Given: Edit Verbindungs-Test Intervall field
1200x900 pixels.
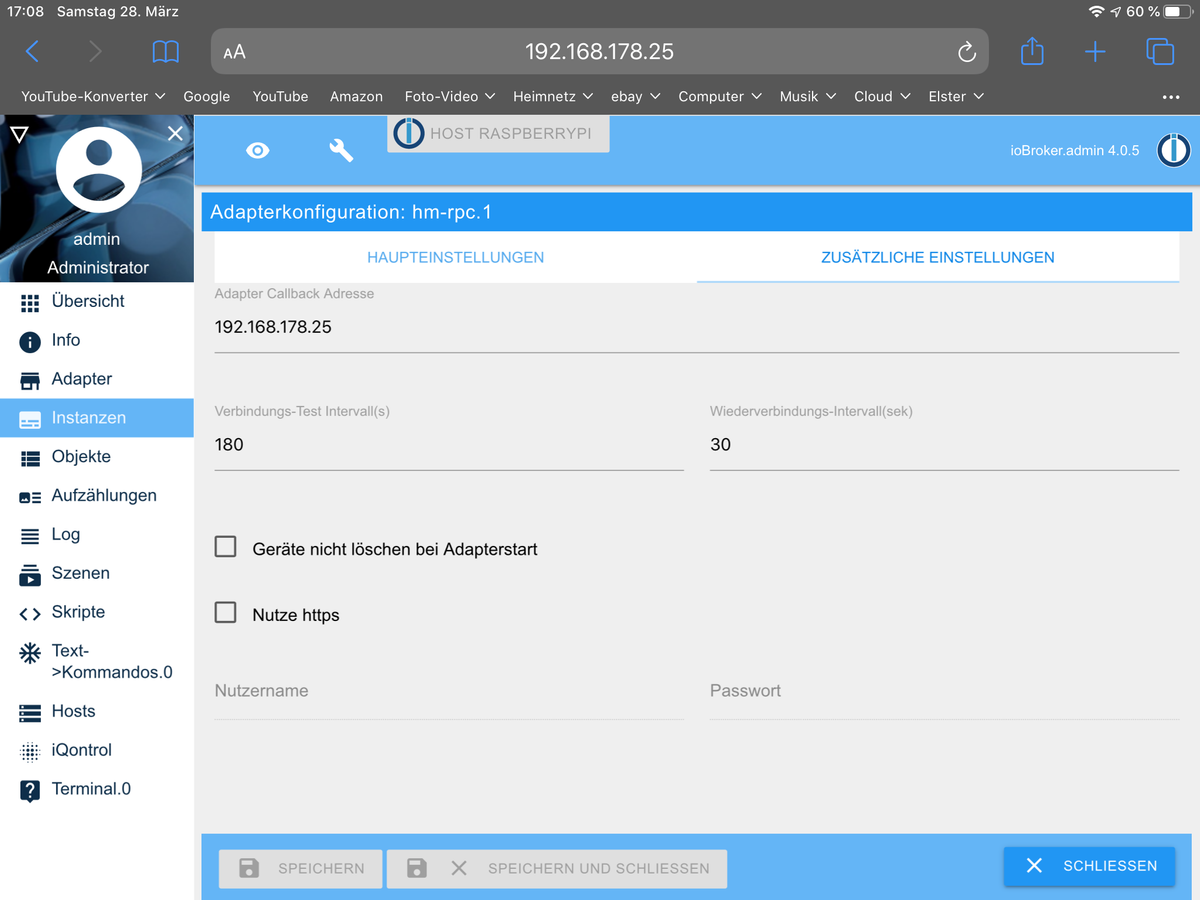Looking at the screenshot, I should [449, 445].
